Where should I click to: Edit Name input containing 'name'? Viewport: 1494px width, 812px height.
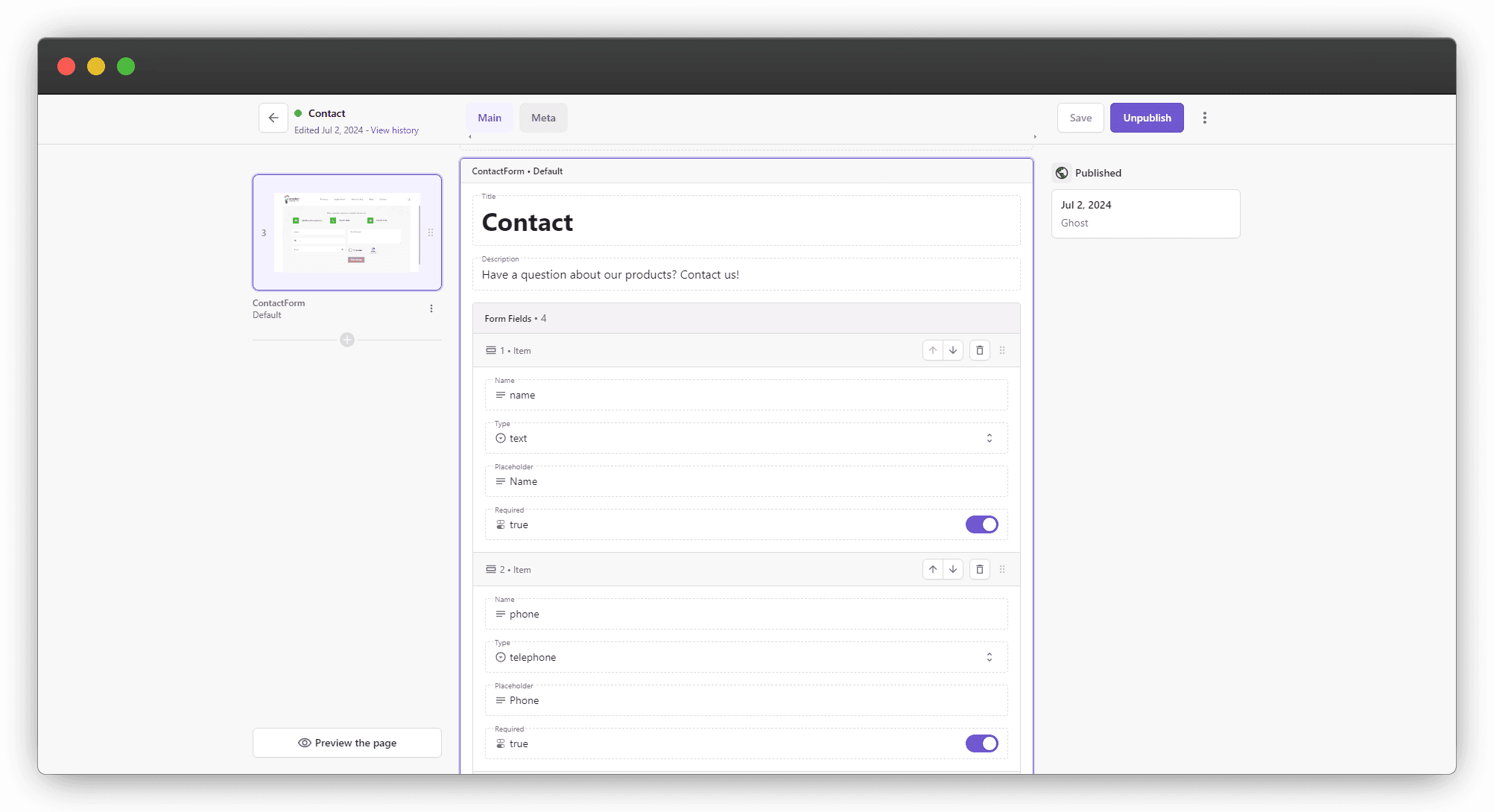pos(747,395)
